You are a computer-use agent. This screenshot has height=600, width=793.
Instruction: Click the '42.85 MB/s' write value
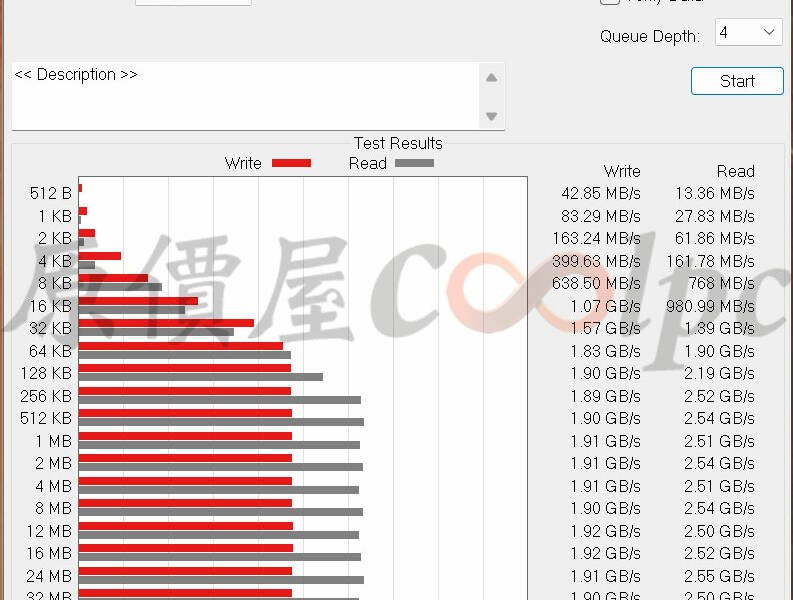pyautogui.click(x=601, y=193)
